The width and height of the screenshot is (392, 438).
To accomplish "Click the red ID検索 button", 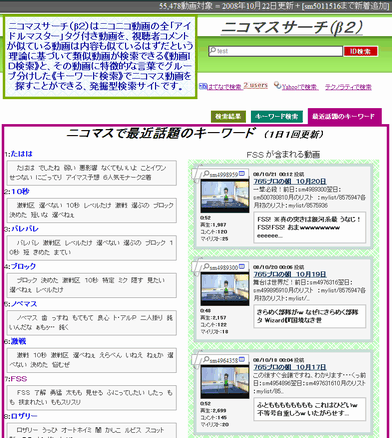I will [x=361, y=51].
